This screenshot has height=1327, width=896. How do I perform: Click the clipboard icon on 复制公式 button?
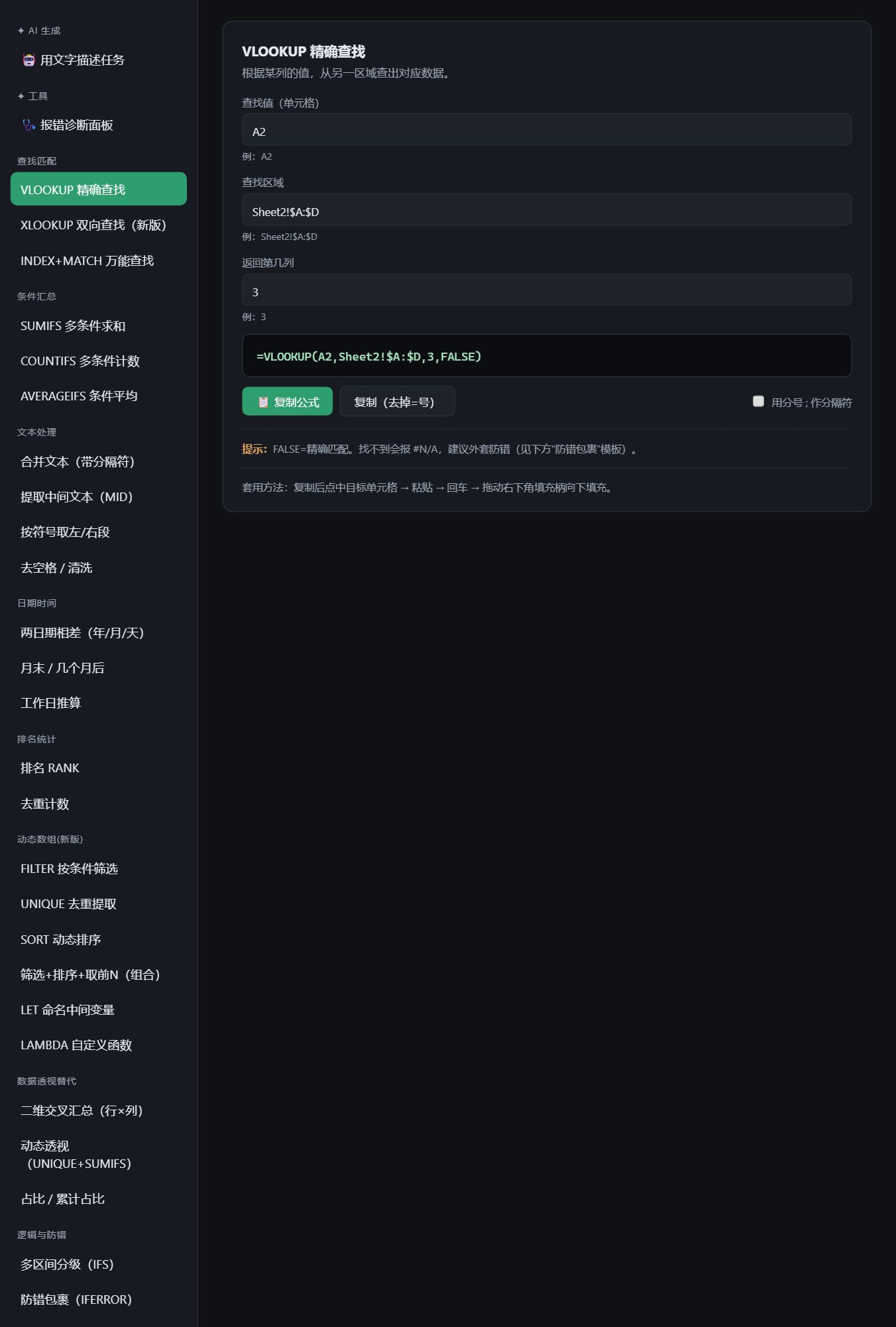point(263,402)
